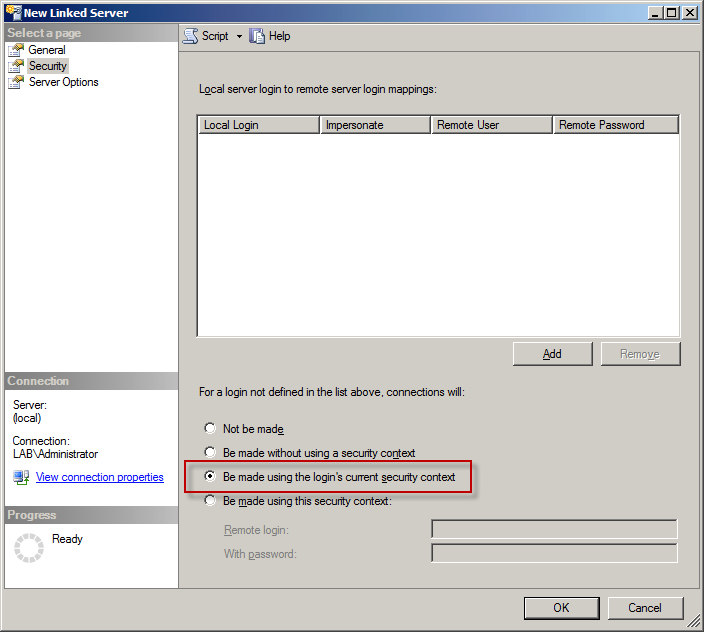Click the Remote login input field

pyautogui.click(x=554, y=529)
